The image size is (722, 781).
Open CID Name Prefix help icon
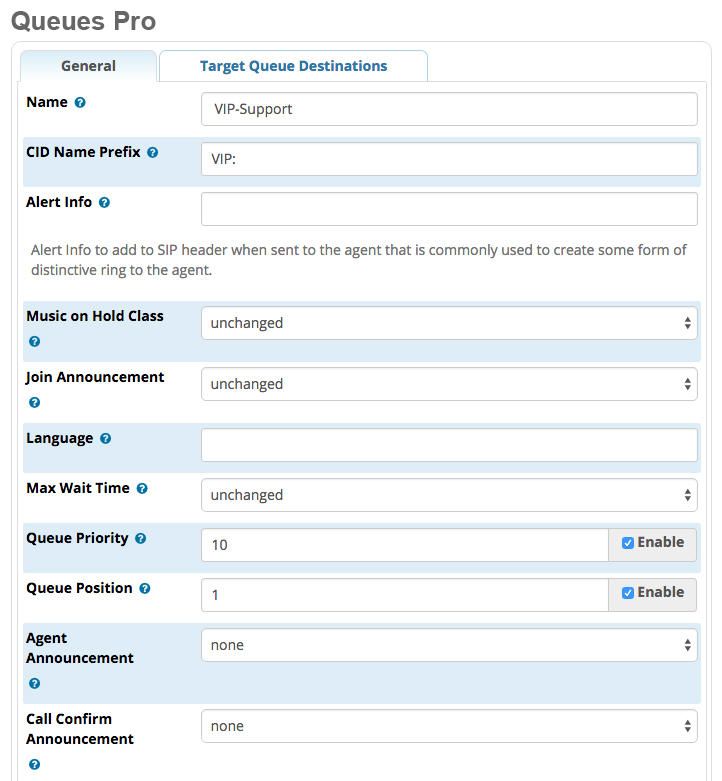click(x=153, y=152)
